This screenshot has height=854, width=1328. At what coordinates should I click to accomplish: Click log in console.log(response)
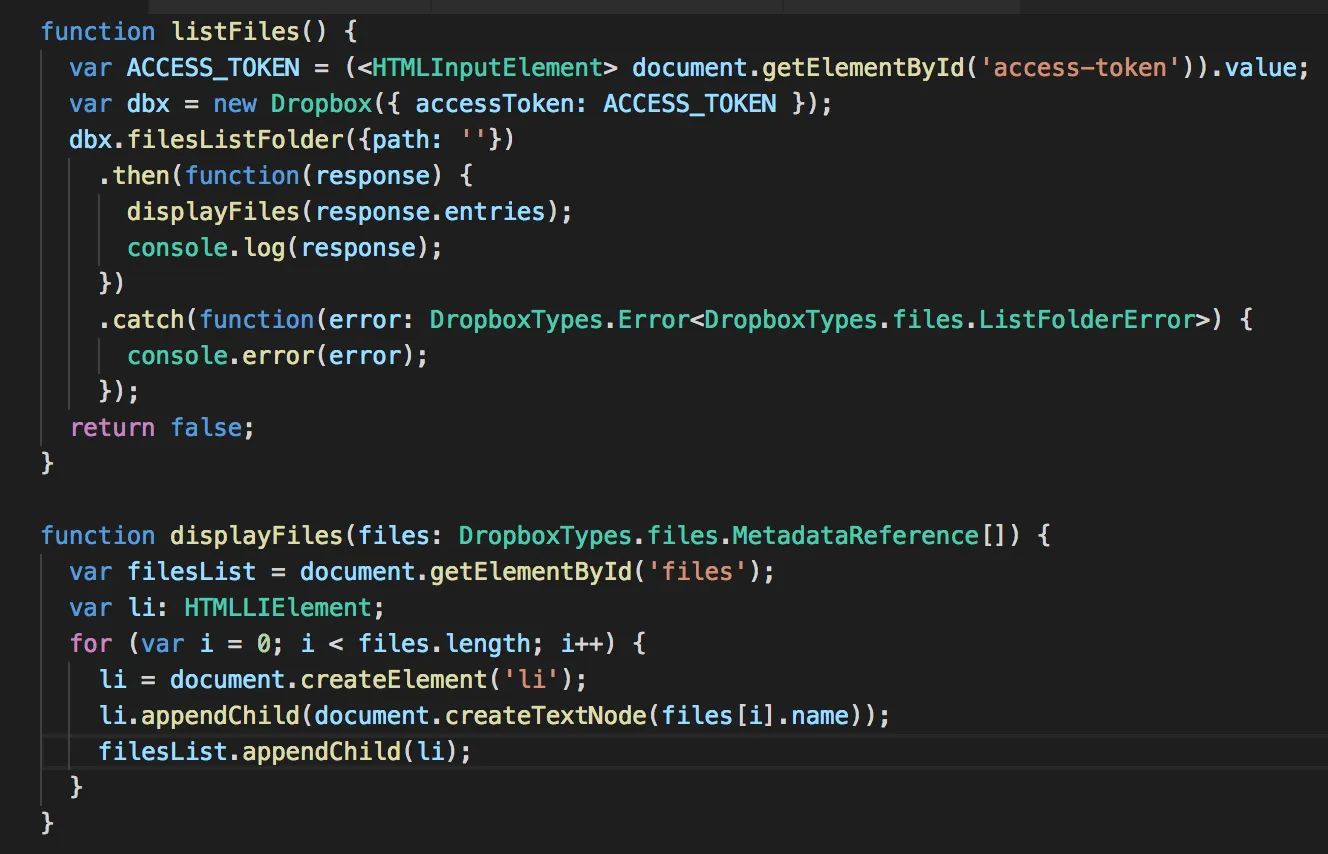coord(263,247)
